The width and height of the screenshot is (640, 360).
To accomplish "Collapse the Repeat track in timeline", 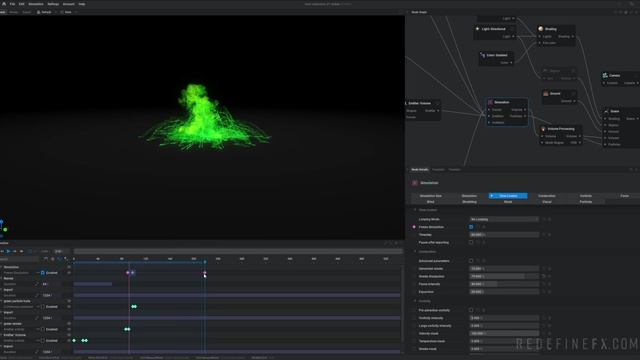I will (1, 278).
